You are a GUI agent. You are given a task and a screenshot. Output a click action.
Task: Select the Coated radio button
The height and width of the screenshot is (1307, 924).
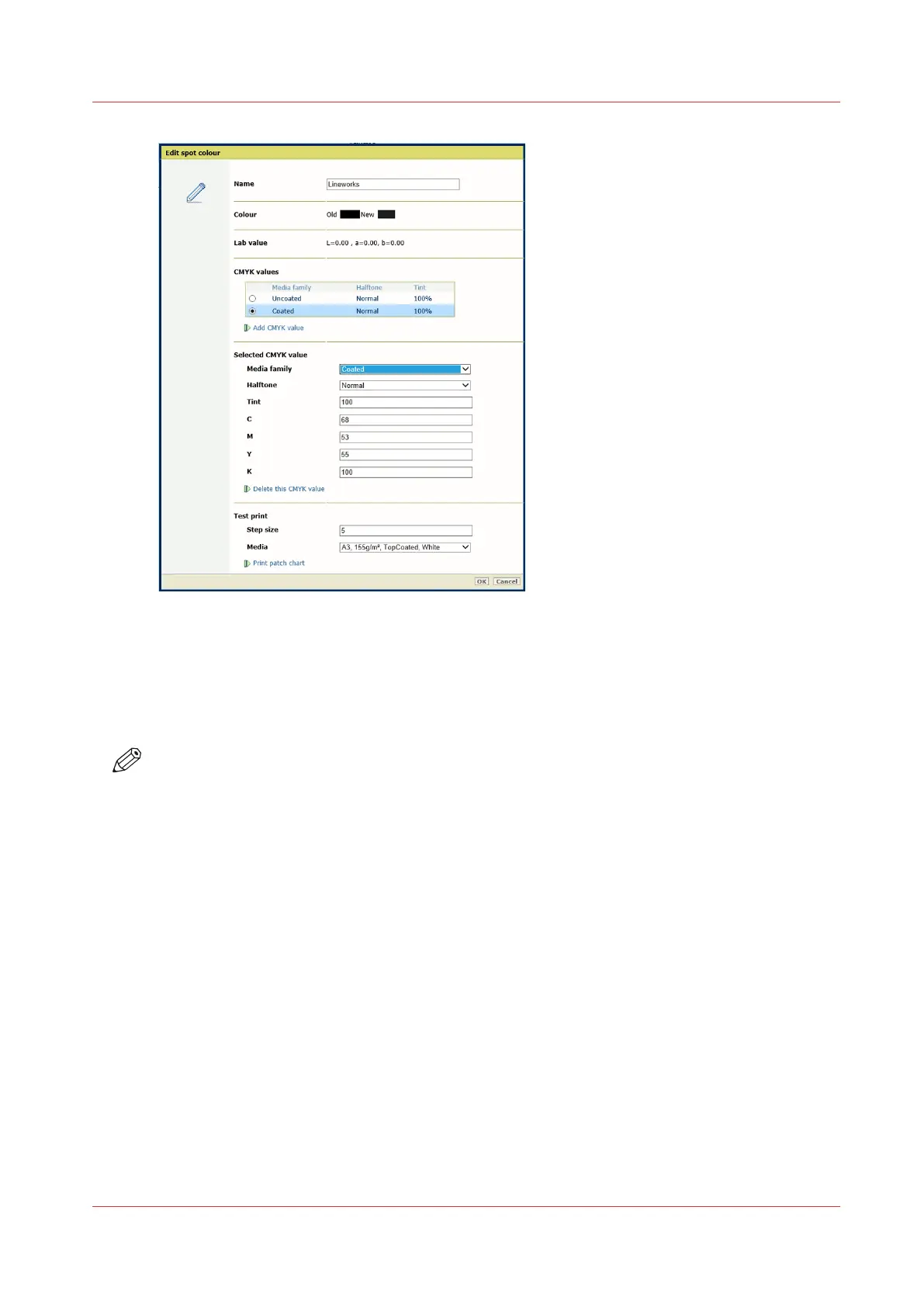click(x=252, y=311)
